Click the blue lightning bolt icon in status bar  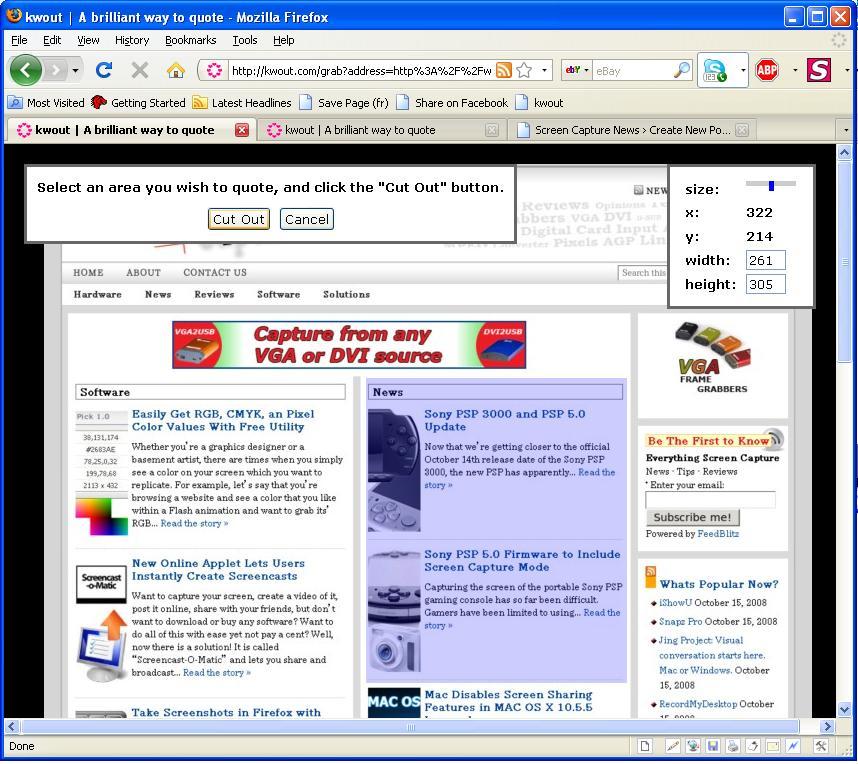(793, 746)
